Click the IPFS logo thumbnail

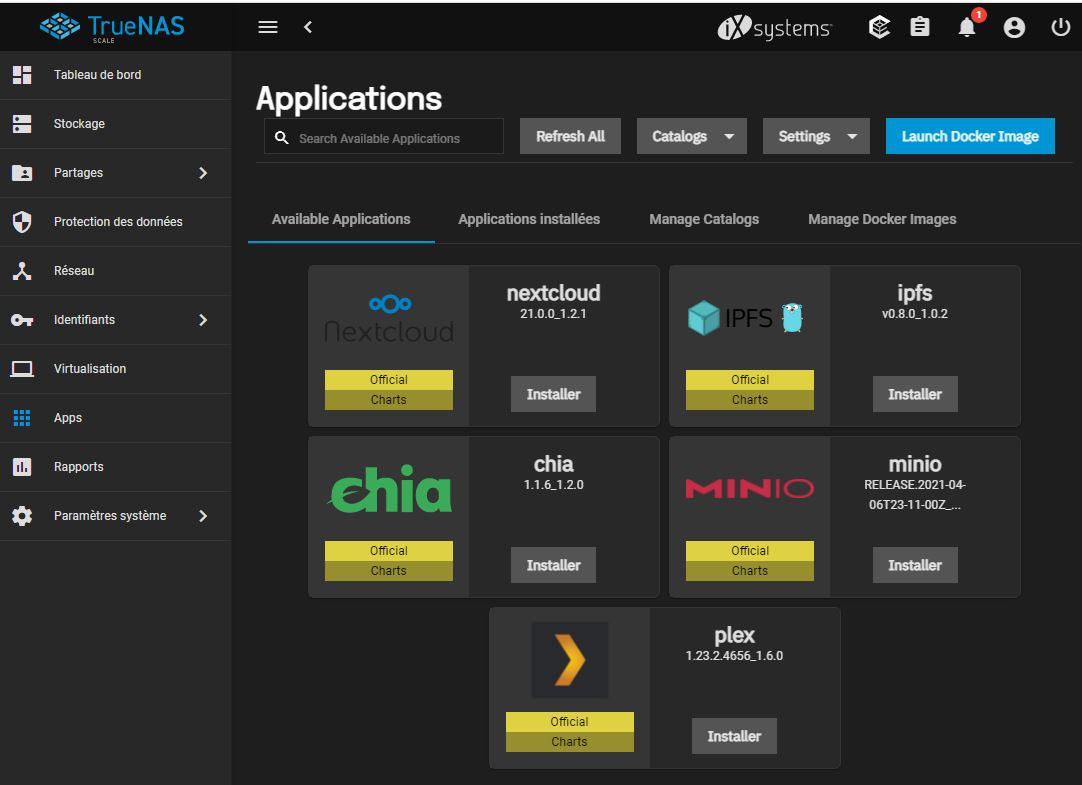click(745, 318)
